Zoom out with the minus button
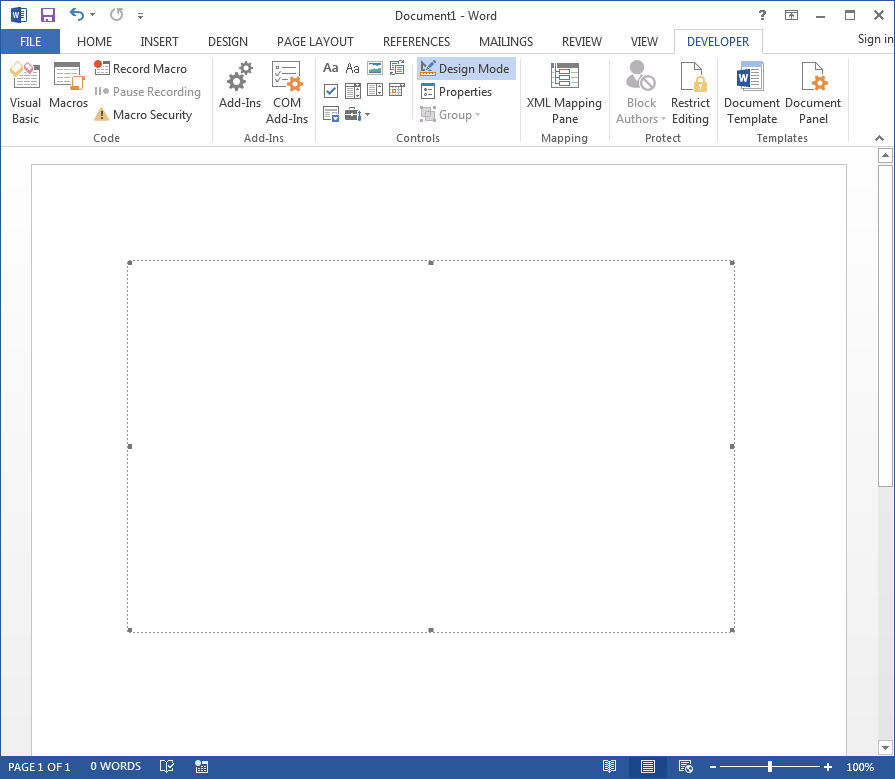This screenshot has height=779, width=895. 713,767
